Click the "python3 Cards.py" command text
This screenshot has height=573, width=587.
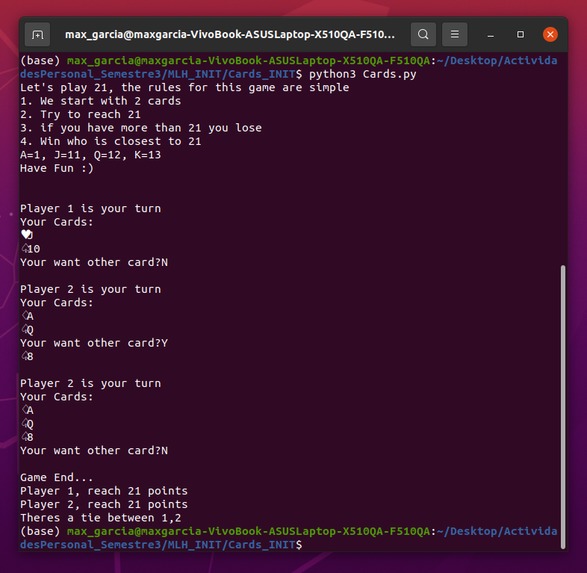(362, 74)
